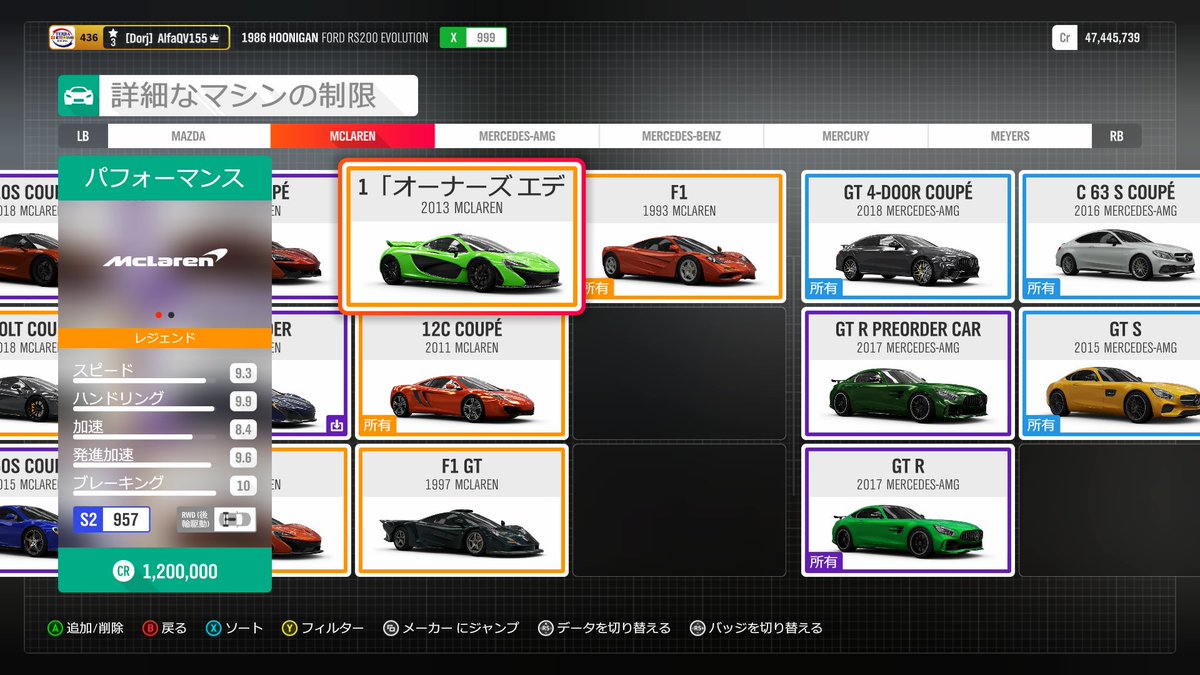Click the yellow Y button filter icon
The width and height of the screenshot is (1200, 675).
(x=290, y=628)
